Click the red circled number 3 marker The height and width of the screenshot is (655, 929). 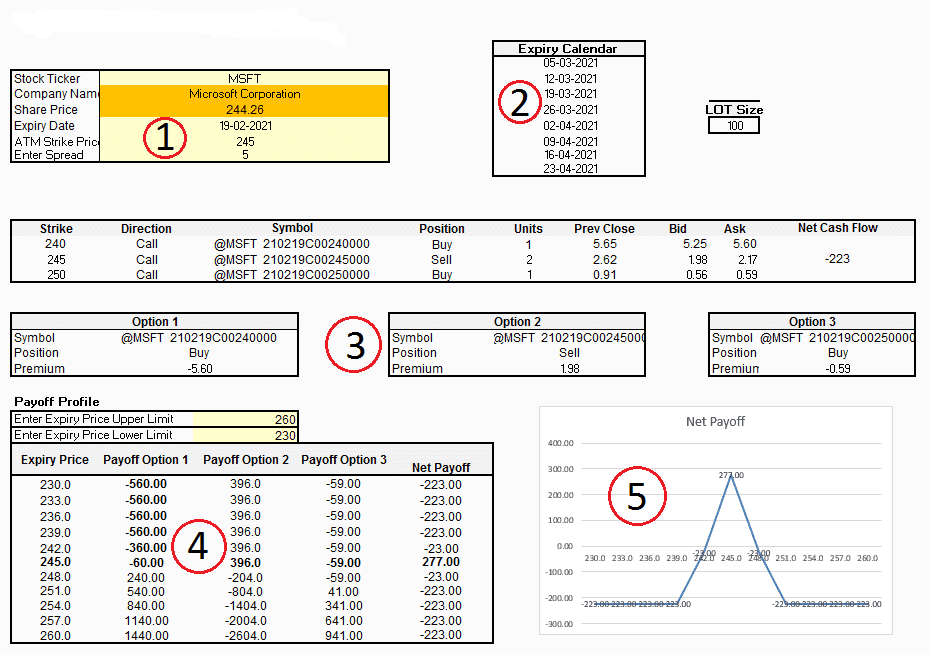[x=354, y=345]
